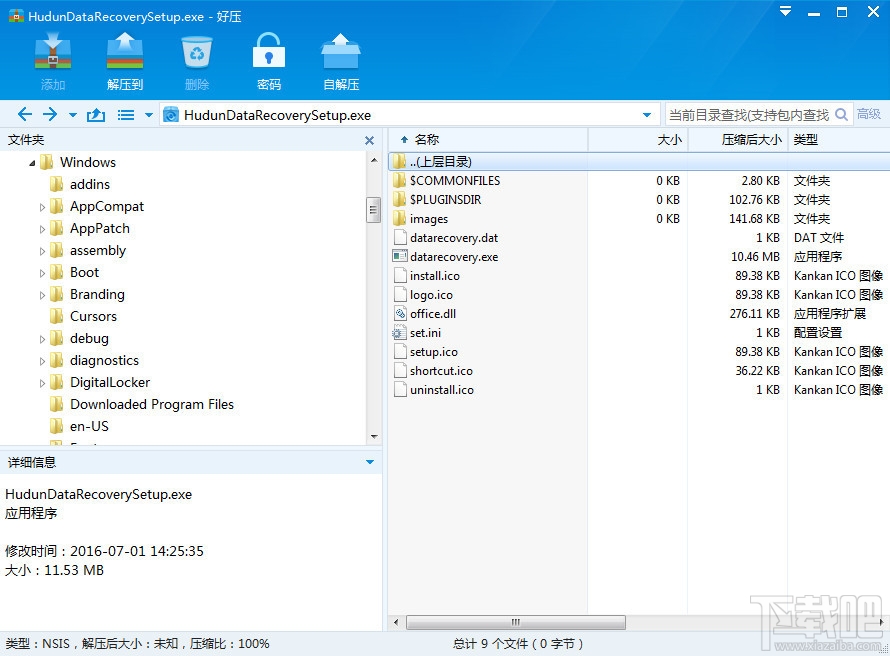
Task: Select logo.ico file icon
Action: 400,295
